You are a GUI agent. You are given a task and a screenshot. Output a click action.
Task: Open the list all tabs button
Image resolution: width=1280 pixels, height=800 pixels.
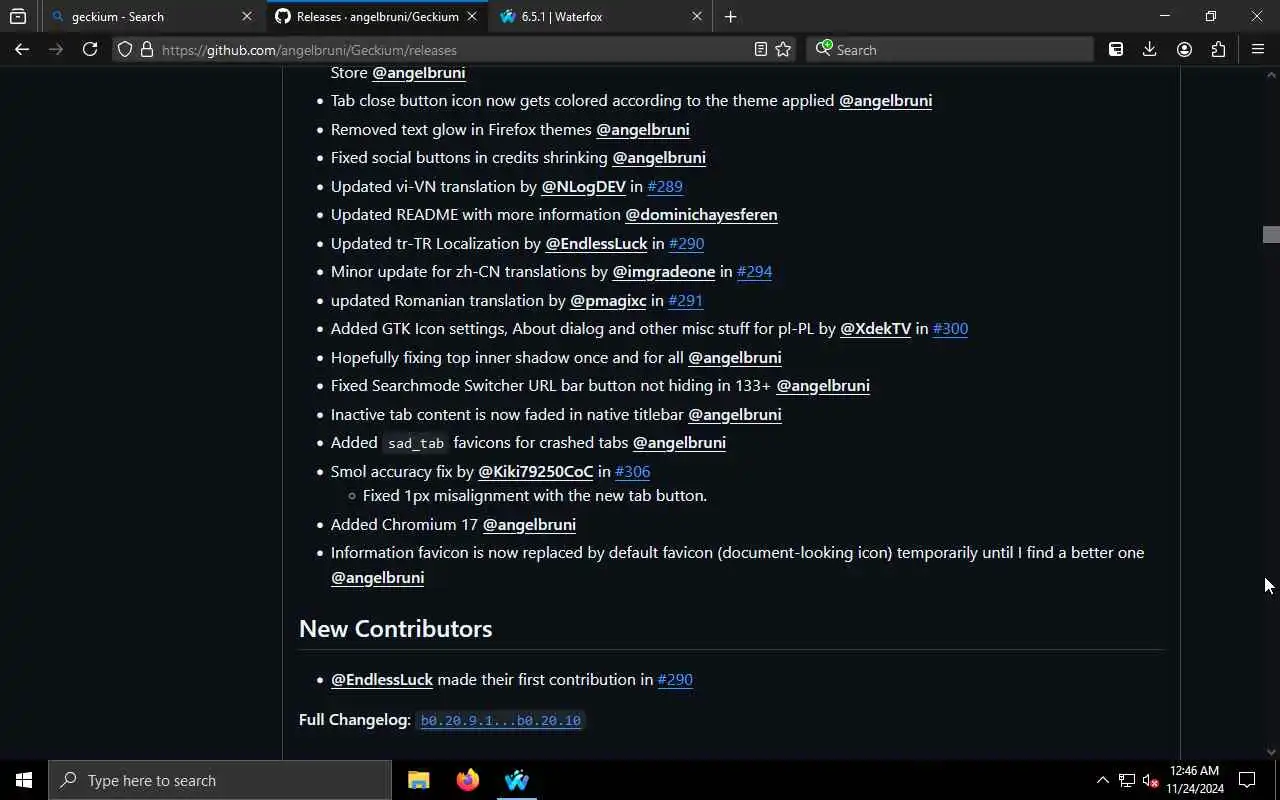17,16
